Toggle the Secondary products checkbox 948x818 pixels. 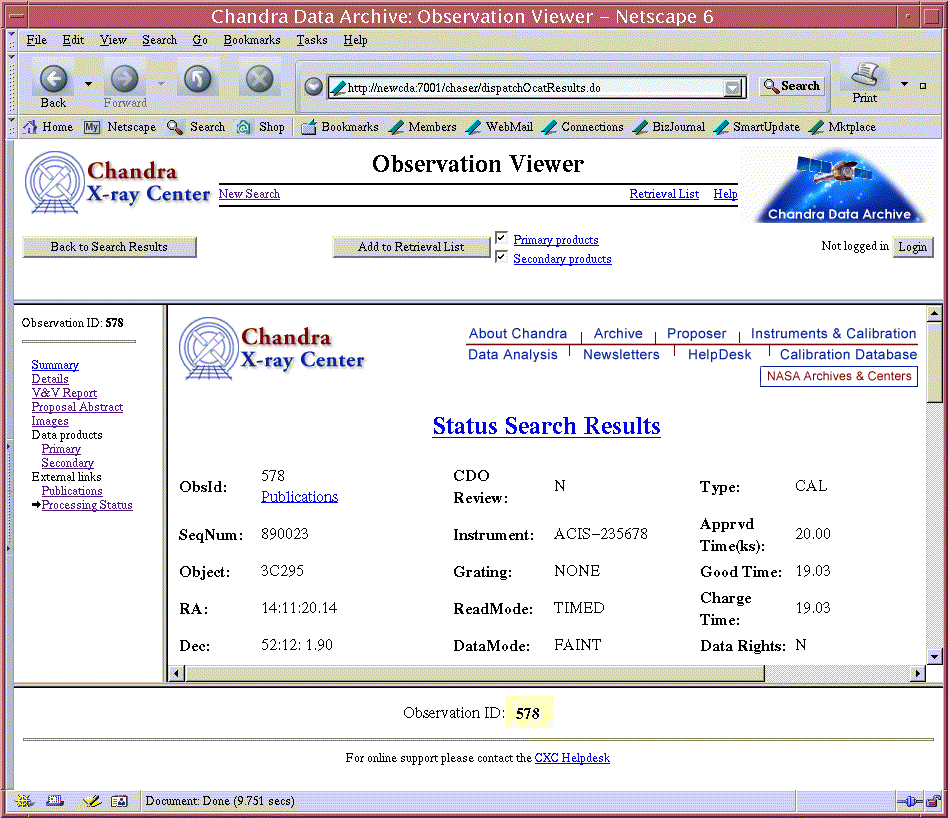point(502,258)
